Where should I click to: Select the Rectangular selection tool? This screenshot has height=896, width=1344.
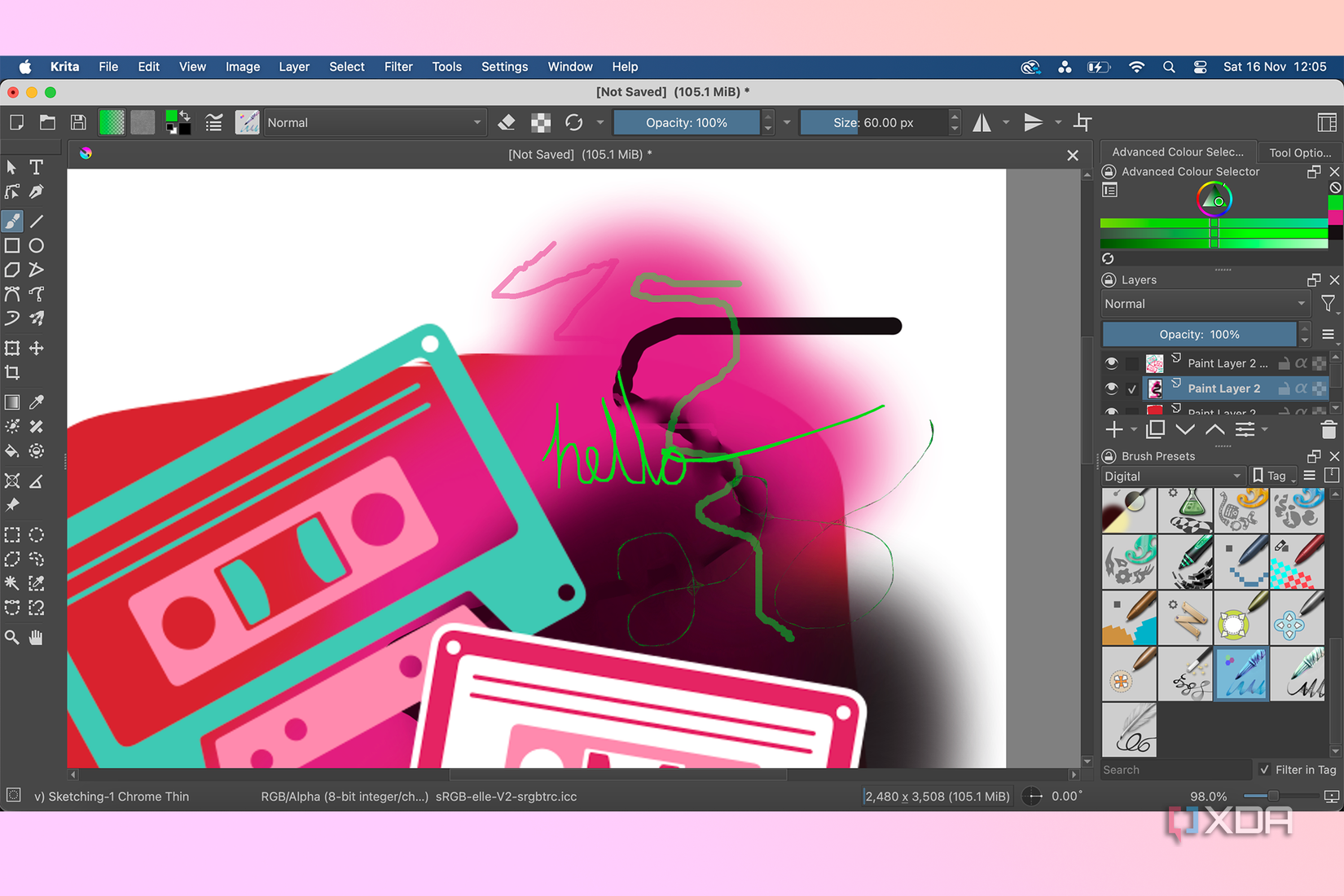pos(12,535)
